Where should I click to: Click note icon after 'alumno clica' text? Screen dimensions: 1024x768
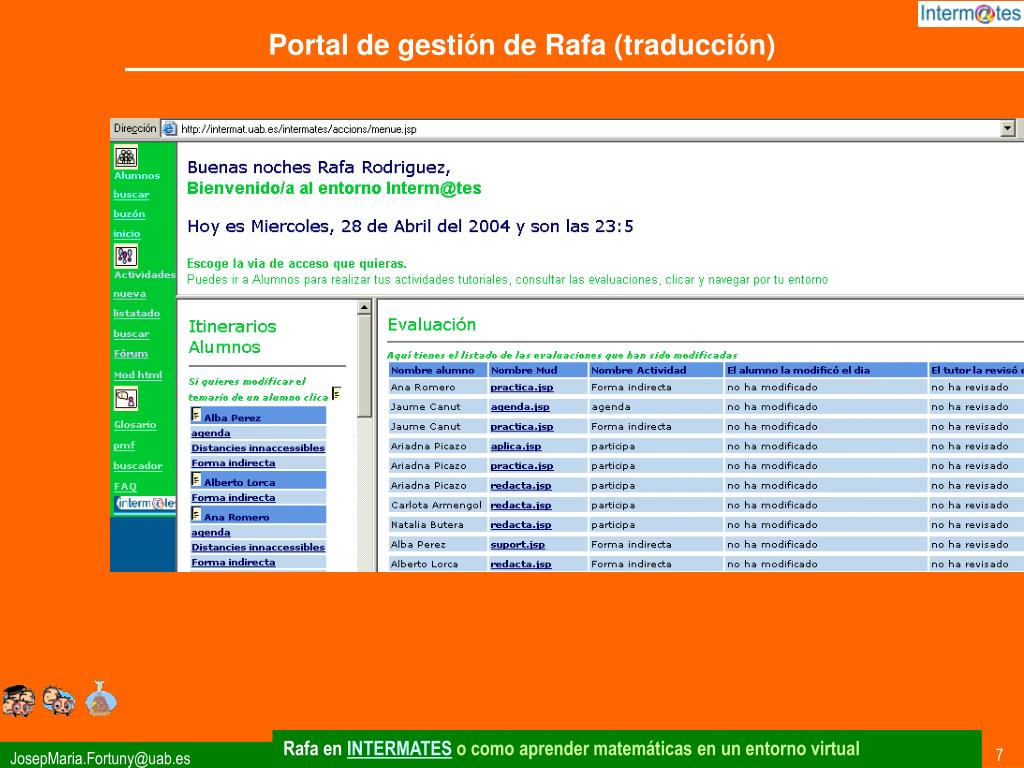pyautogui.click(x=336, y=393)
